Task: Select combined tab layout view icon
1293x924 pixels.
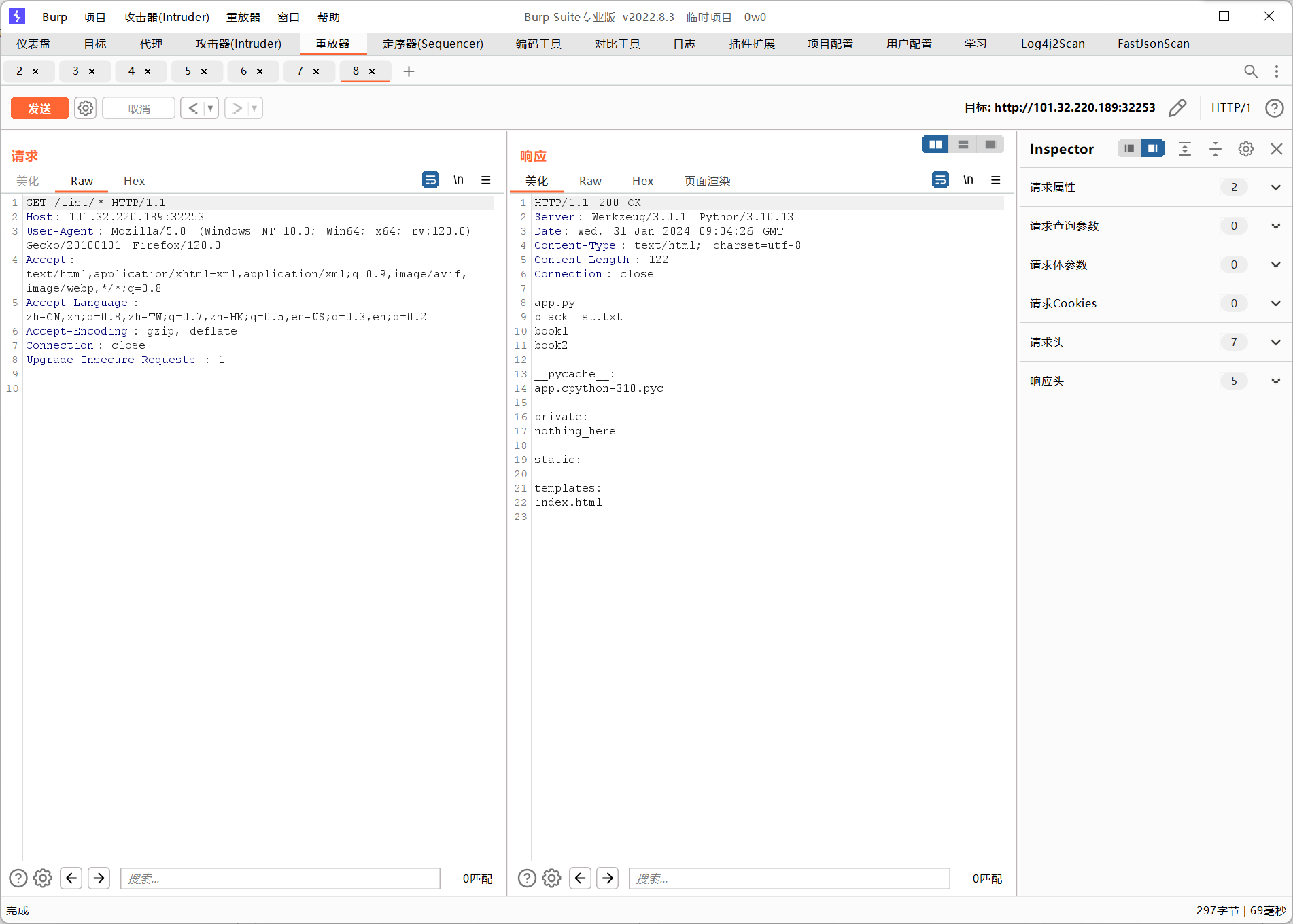Action: (x=990, y=144)
